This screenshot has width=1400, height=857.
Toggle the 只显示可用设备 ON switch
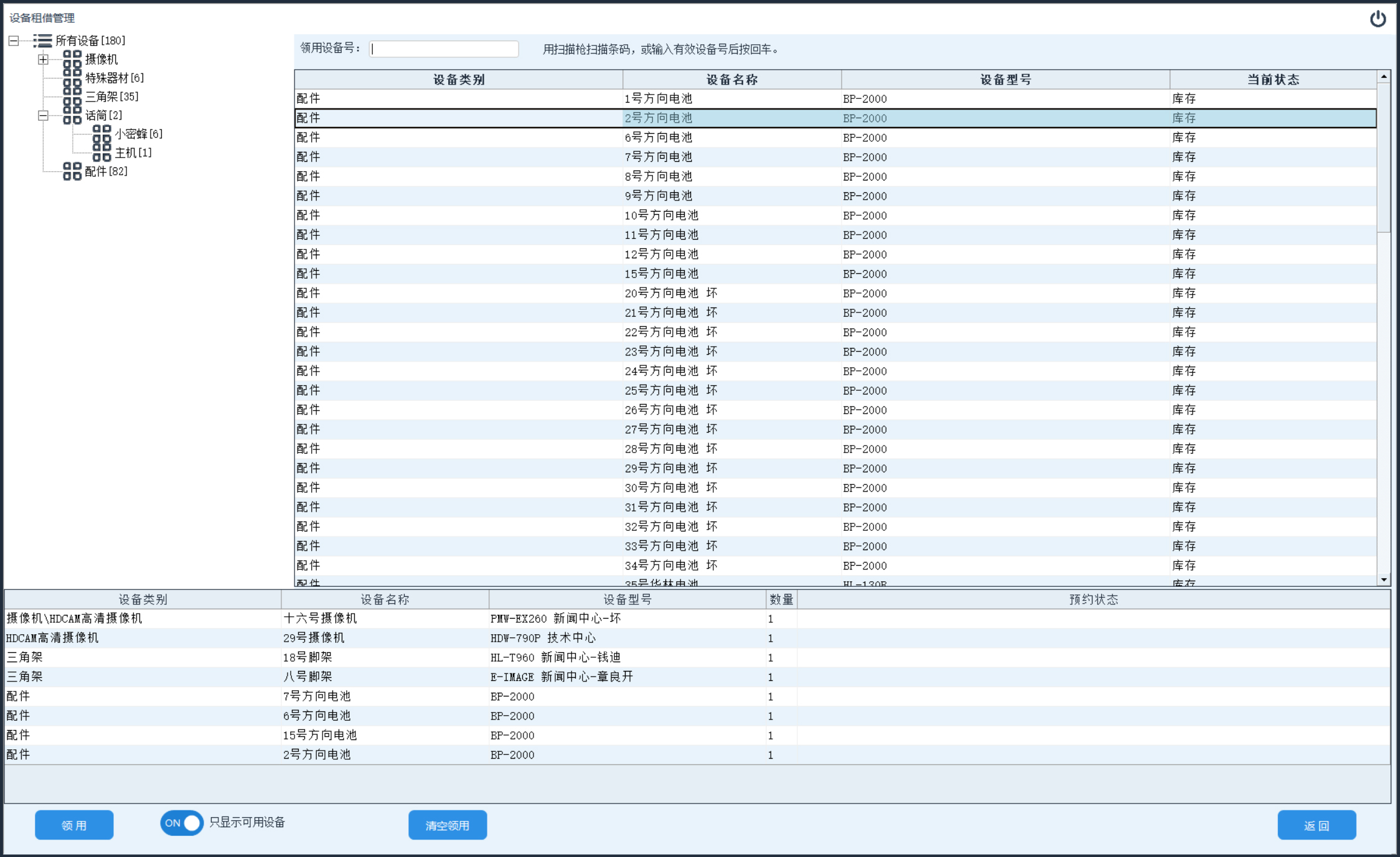181,823
